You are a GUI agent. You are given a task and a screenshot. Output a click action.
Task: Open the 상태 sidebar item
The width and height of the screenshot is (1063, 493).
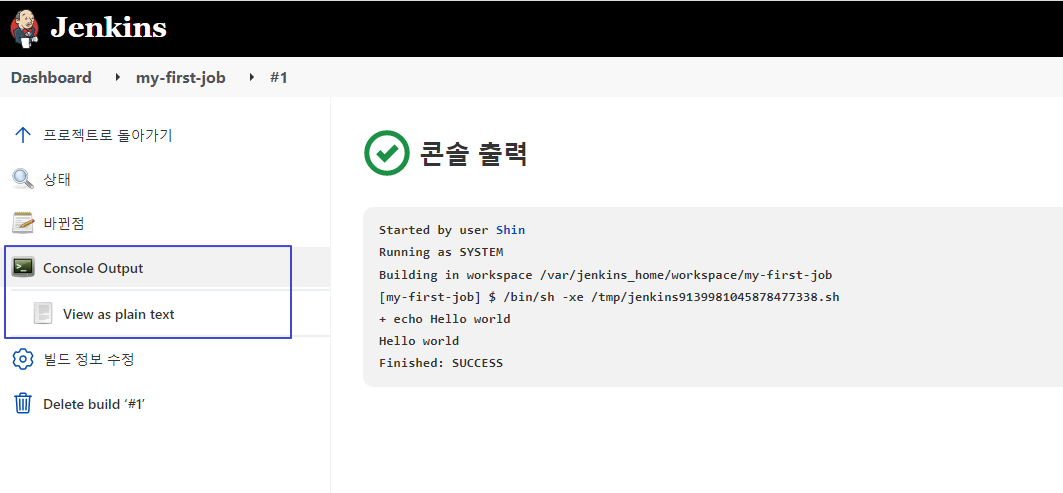click(x=57, y=180)
